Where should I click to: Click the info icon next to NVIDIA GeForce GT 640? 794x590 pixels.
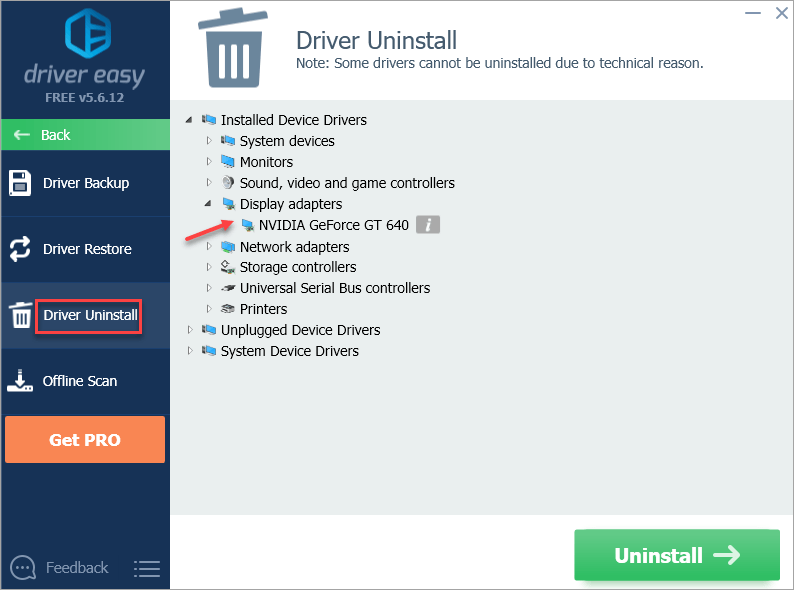(x=428, y=224)
